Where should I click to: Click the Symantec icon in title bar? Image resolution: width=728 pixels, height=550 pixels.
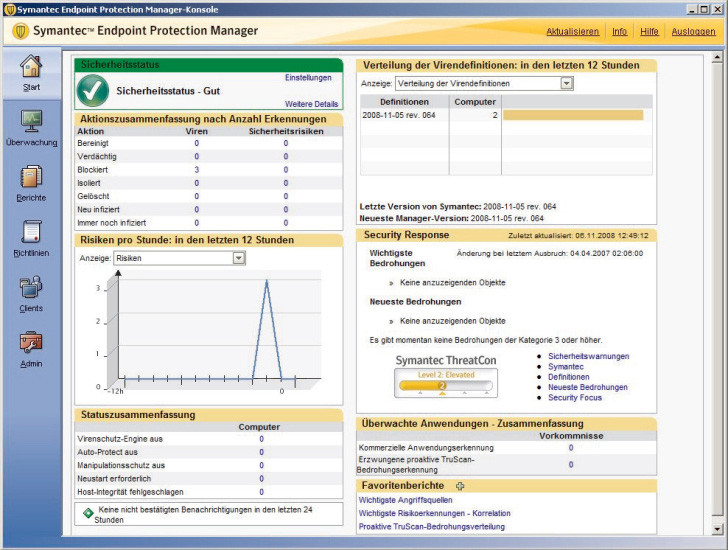pyautogui.click(x=9, y=9)
